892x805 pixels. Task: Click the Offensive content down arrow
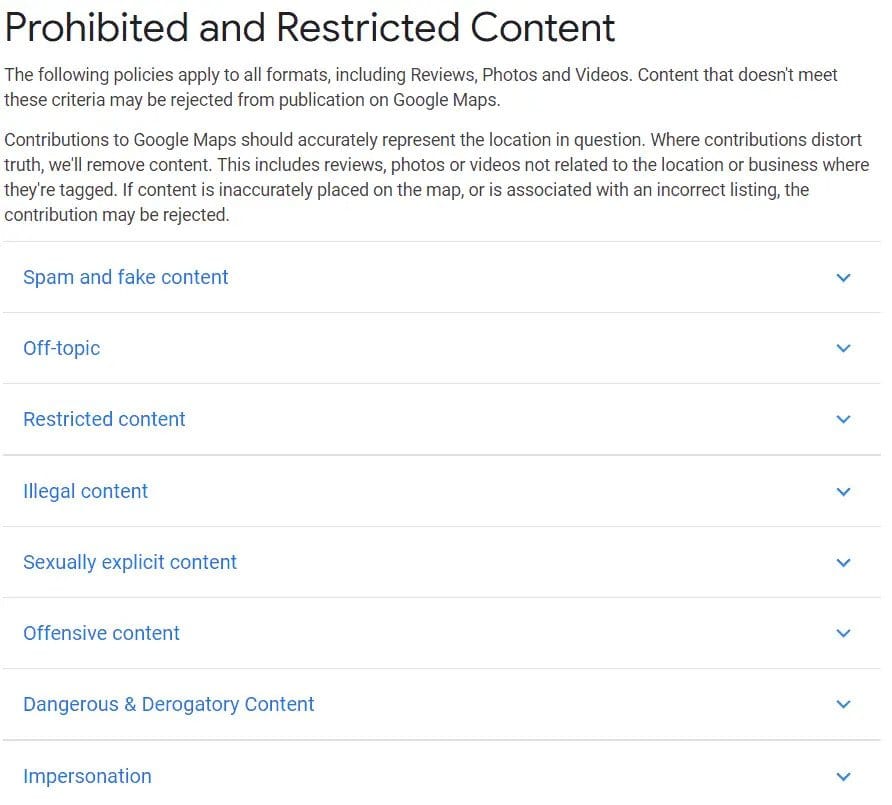click(x=843, y=634)
